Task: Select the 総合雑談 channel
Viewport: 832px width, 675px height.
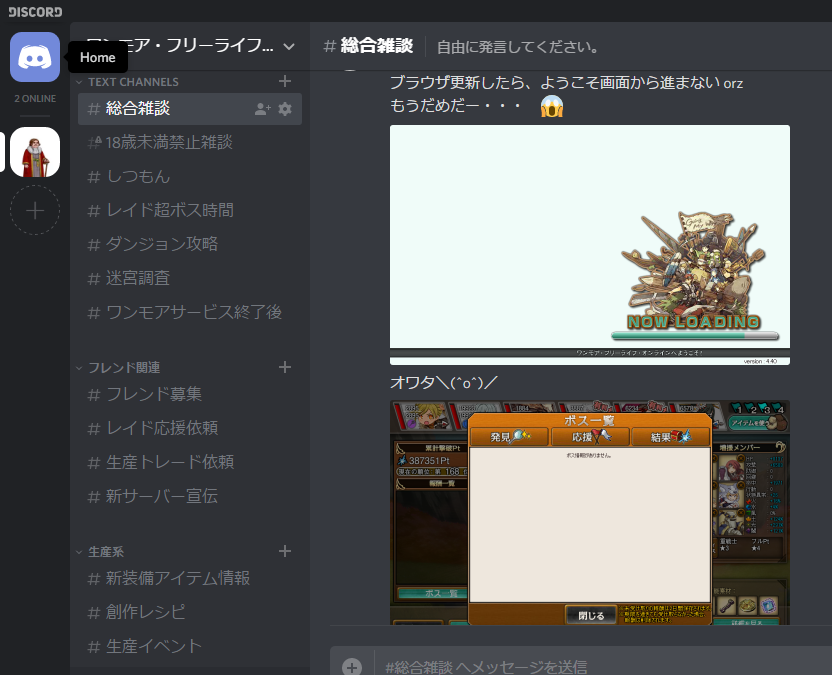Action: click(x=190, y=109)
